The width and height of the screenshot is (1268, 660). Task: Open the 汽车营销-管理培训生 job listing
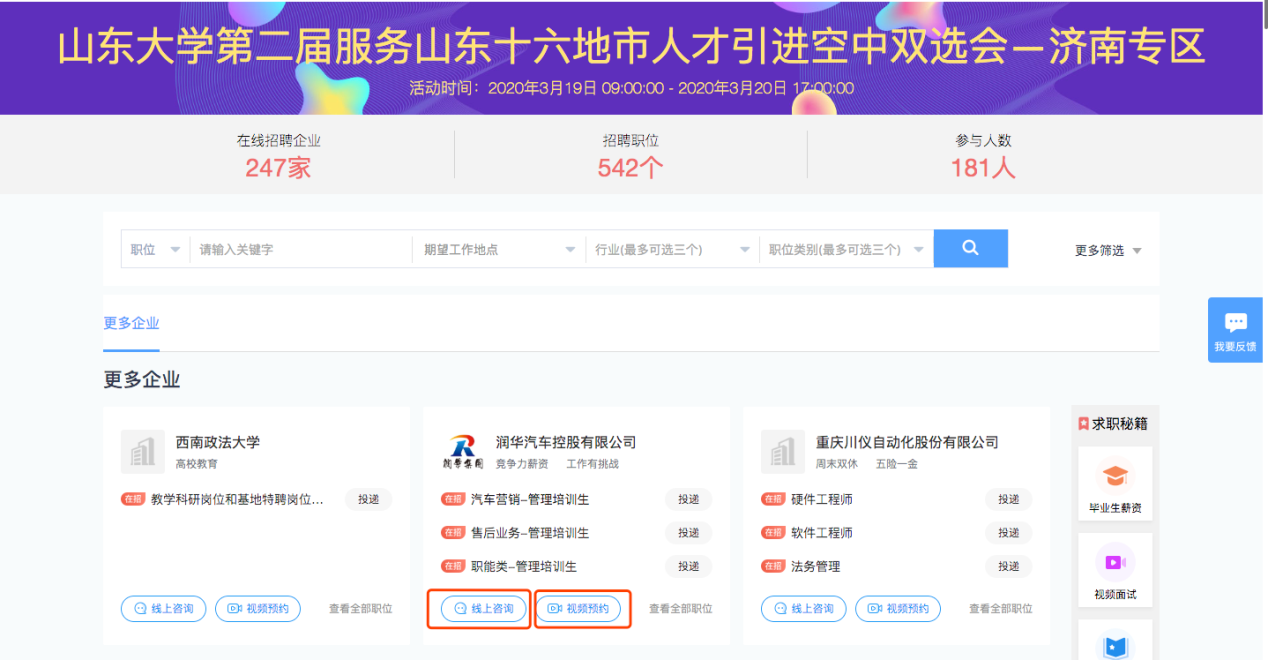point(530,500)
